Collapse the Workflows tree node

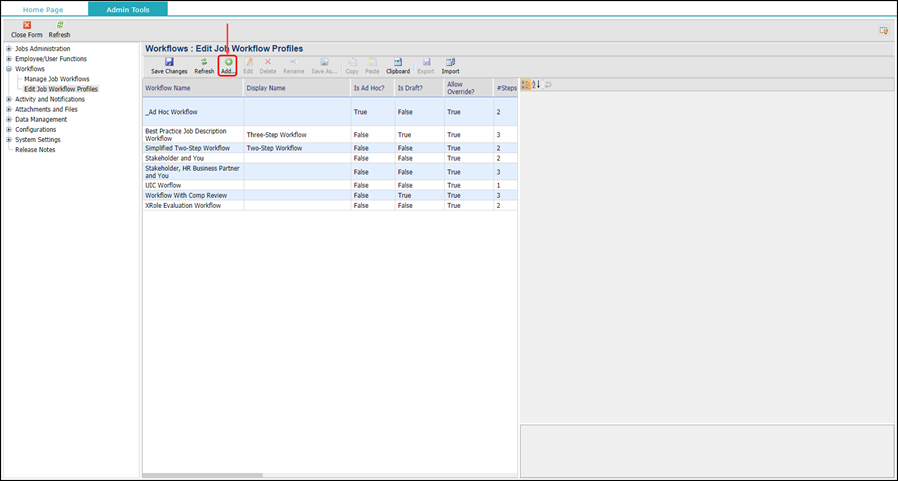tap(9, 69)
